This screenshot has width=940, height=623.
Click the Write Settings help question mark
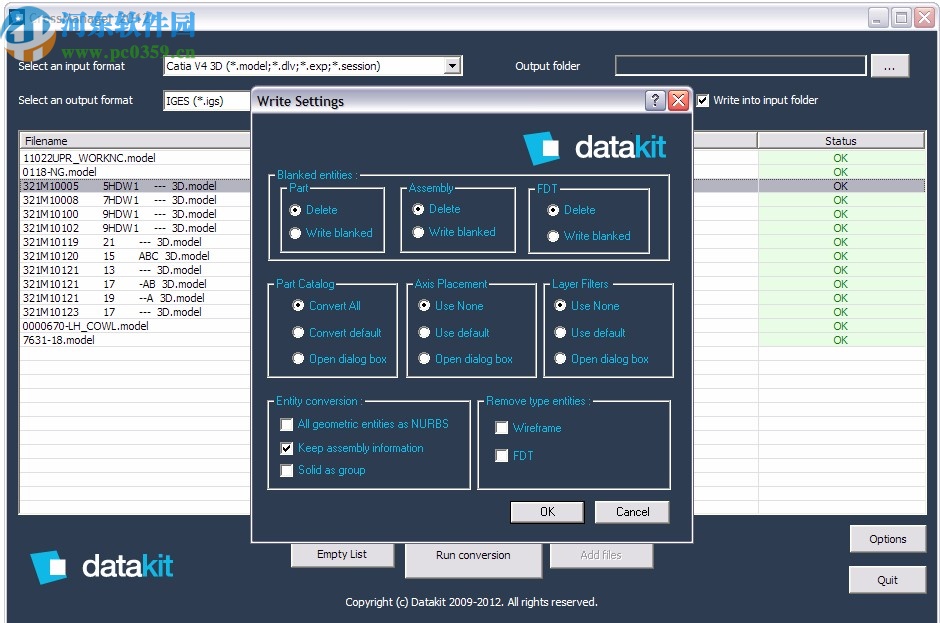point(655,101)
